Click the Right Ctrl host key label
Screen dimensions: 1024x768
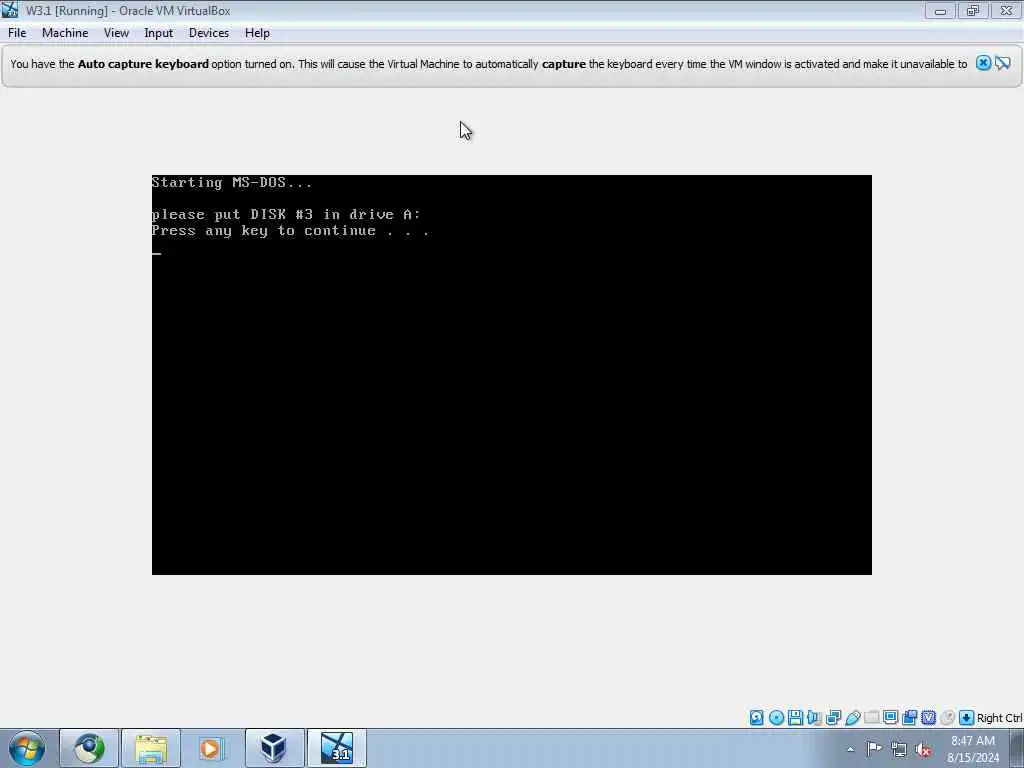pyautogui.click(x=999, y=718)
